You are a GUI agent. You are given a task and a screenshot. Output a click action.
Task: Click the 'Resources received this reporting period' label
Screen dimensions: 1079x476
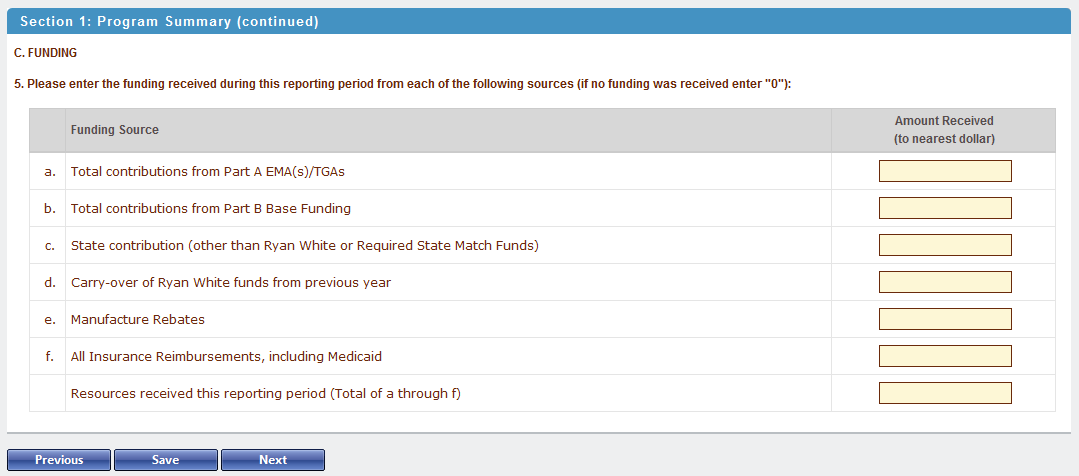(x=265, y=394)
